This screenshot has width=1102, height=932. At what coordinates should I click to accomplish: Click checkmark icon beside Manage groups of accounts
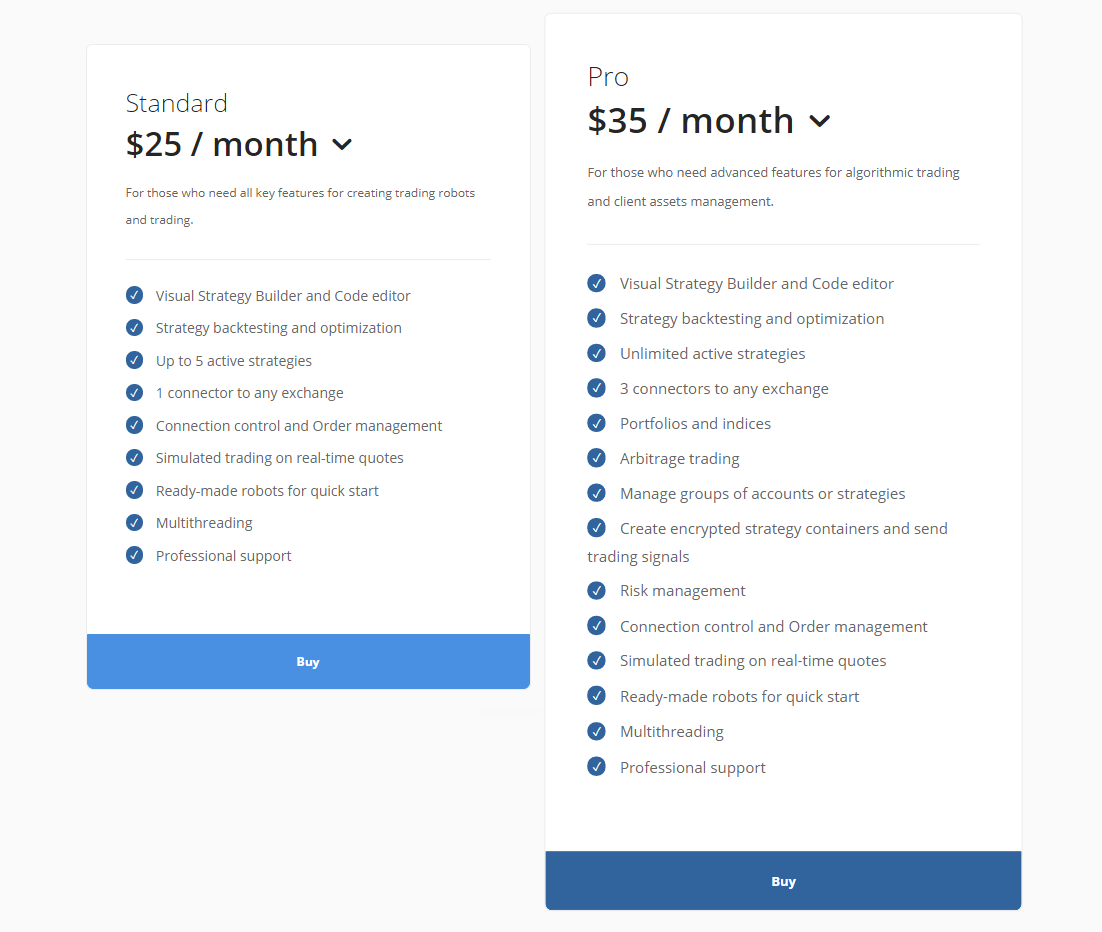(596, 493)
